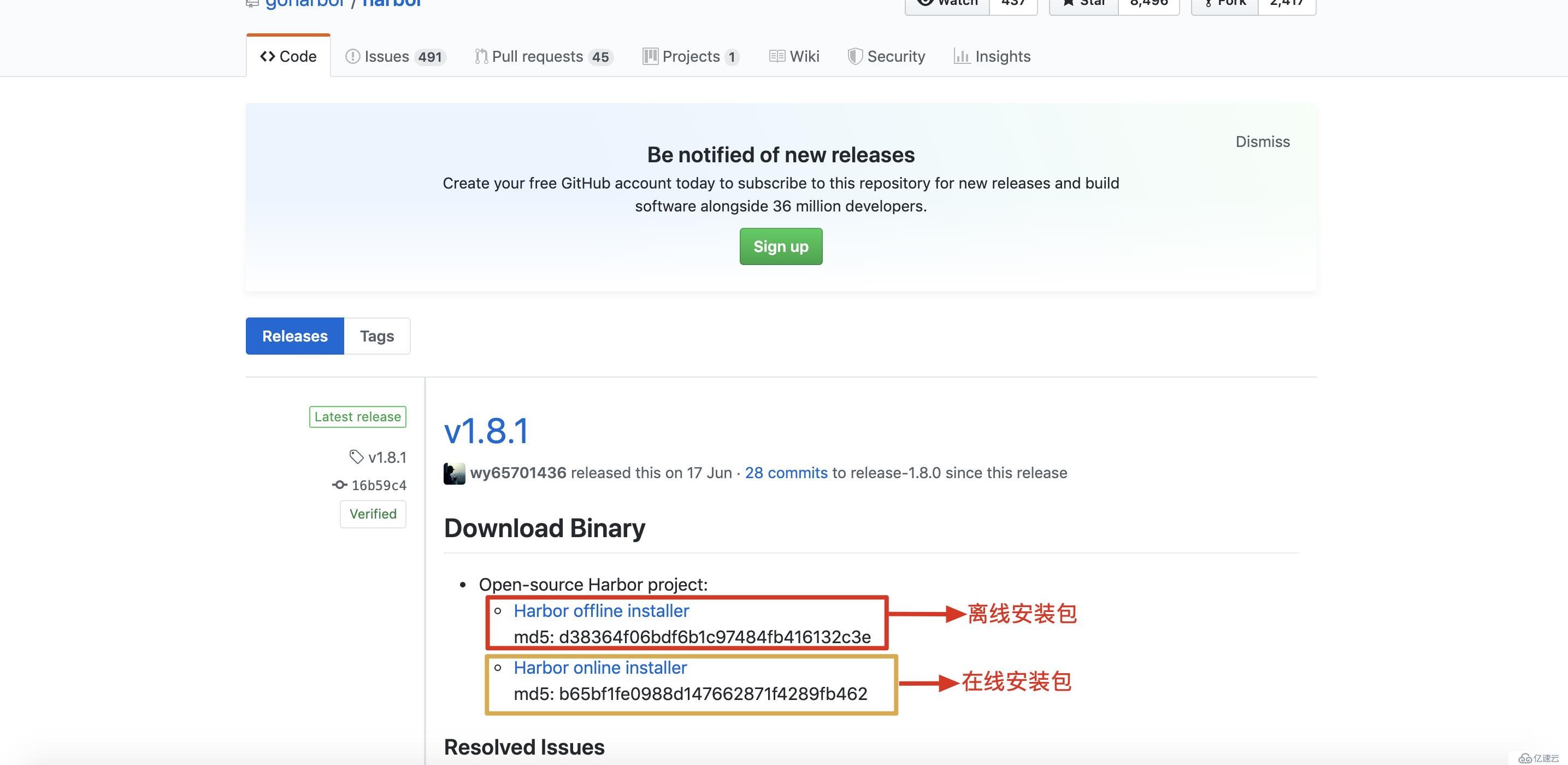The width and height of the screenshot is (1568, 765).
Task: Switch to the Tags tab
Action: coord(377,335)
